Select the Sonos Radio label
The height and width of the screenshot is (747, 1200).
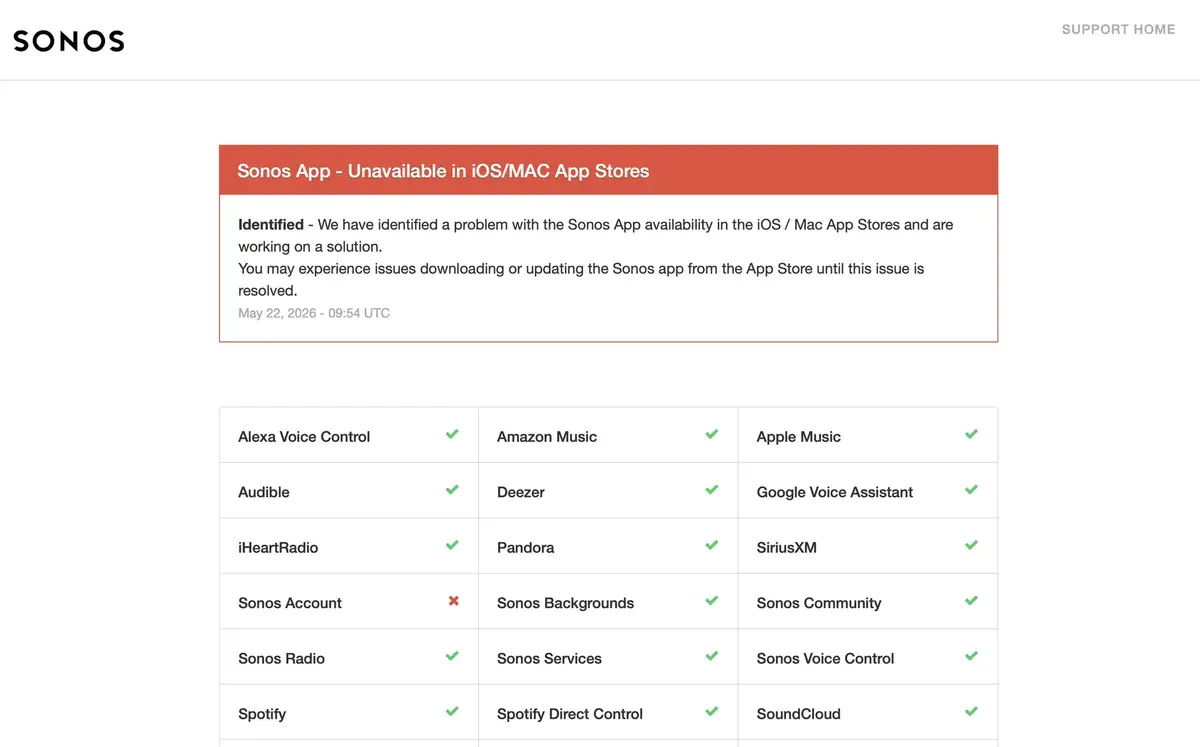click(x=282, y=658)
